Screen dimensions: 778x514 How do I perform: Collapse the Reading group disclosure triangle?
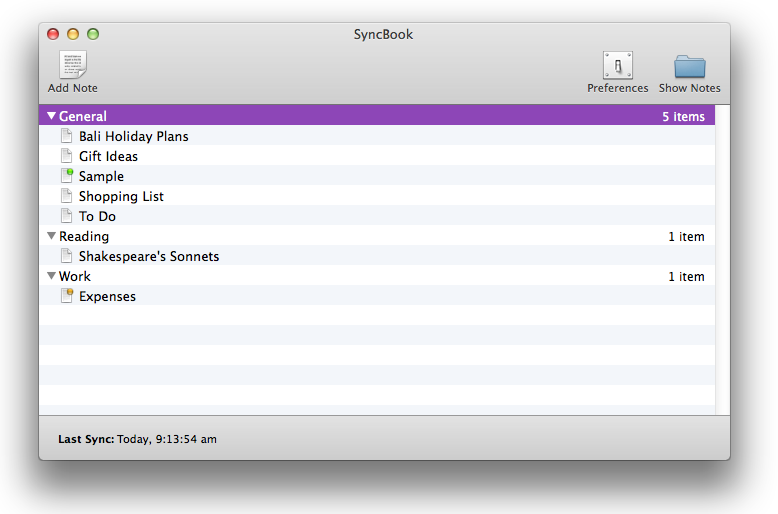click(51, 236)
